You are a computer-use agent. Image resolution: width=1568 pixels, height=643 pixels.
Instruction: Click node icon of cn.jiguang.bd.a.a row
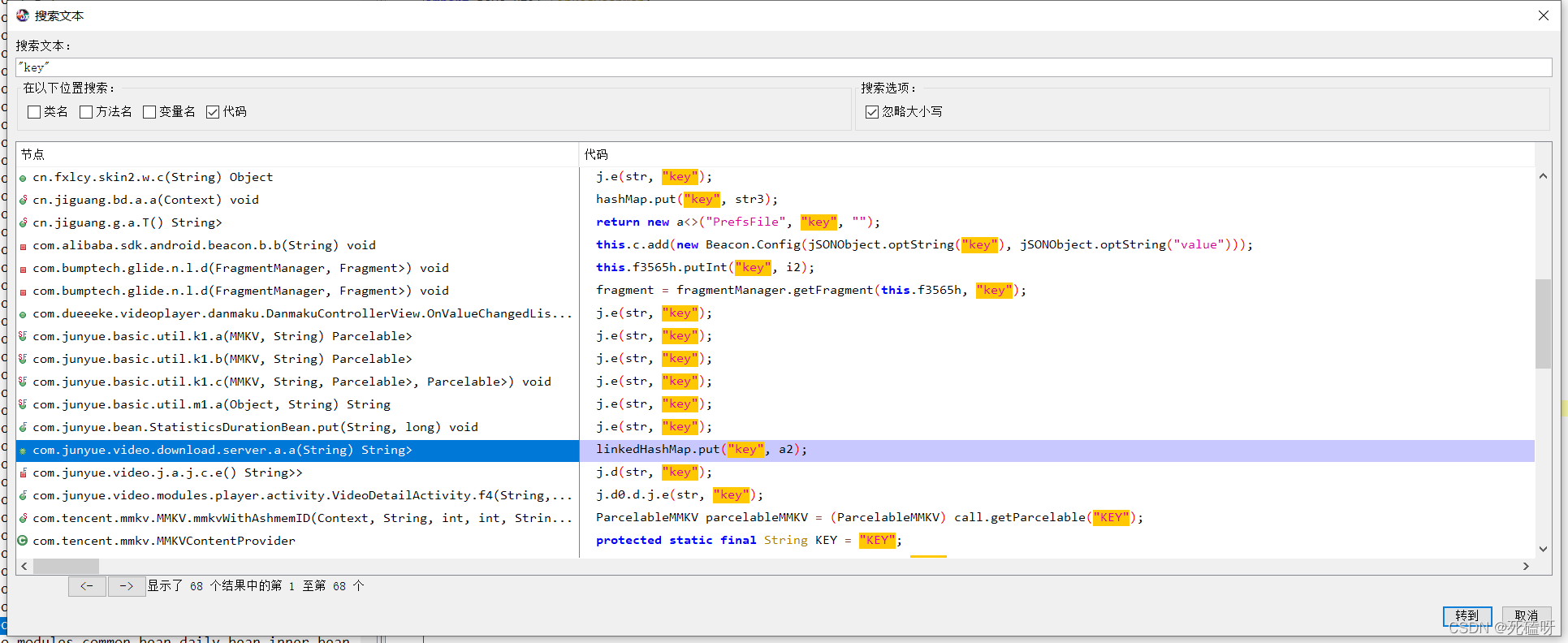click(x=24, y=201)
